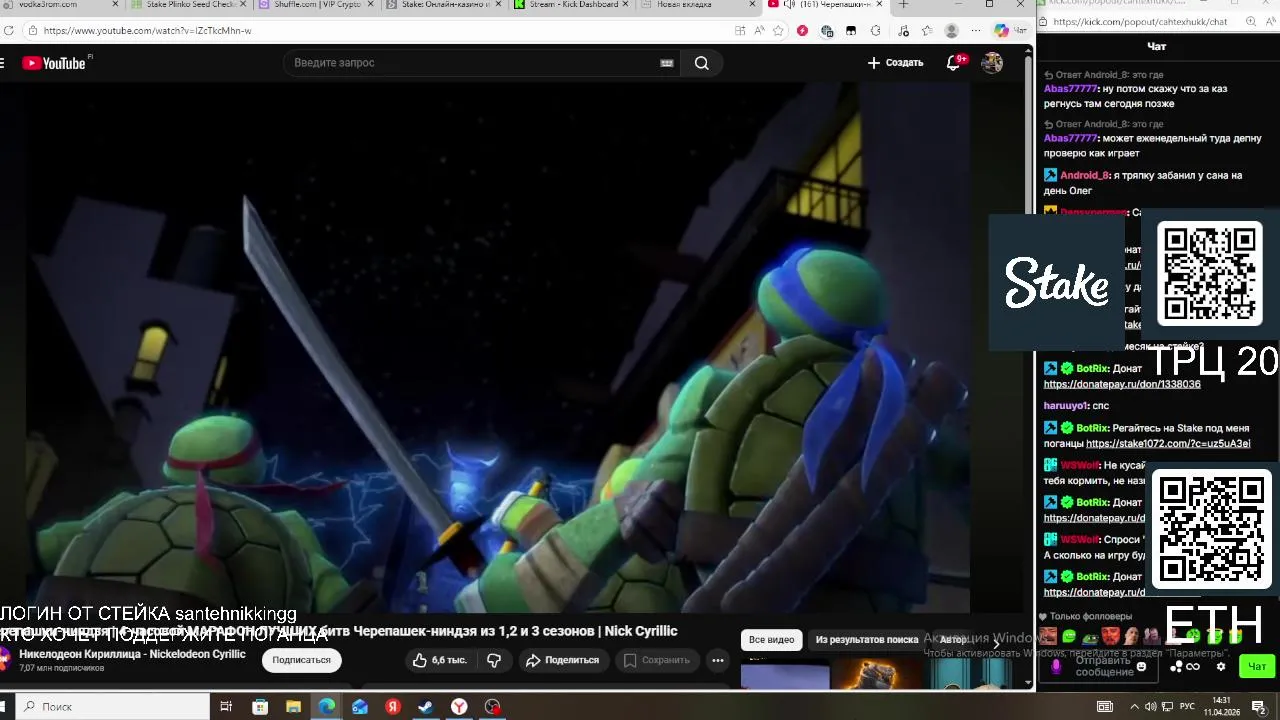Click Поделиться share button
The width and height of the screenshot is (1280, 720).
tap(563, 660)
